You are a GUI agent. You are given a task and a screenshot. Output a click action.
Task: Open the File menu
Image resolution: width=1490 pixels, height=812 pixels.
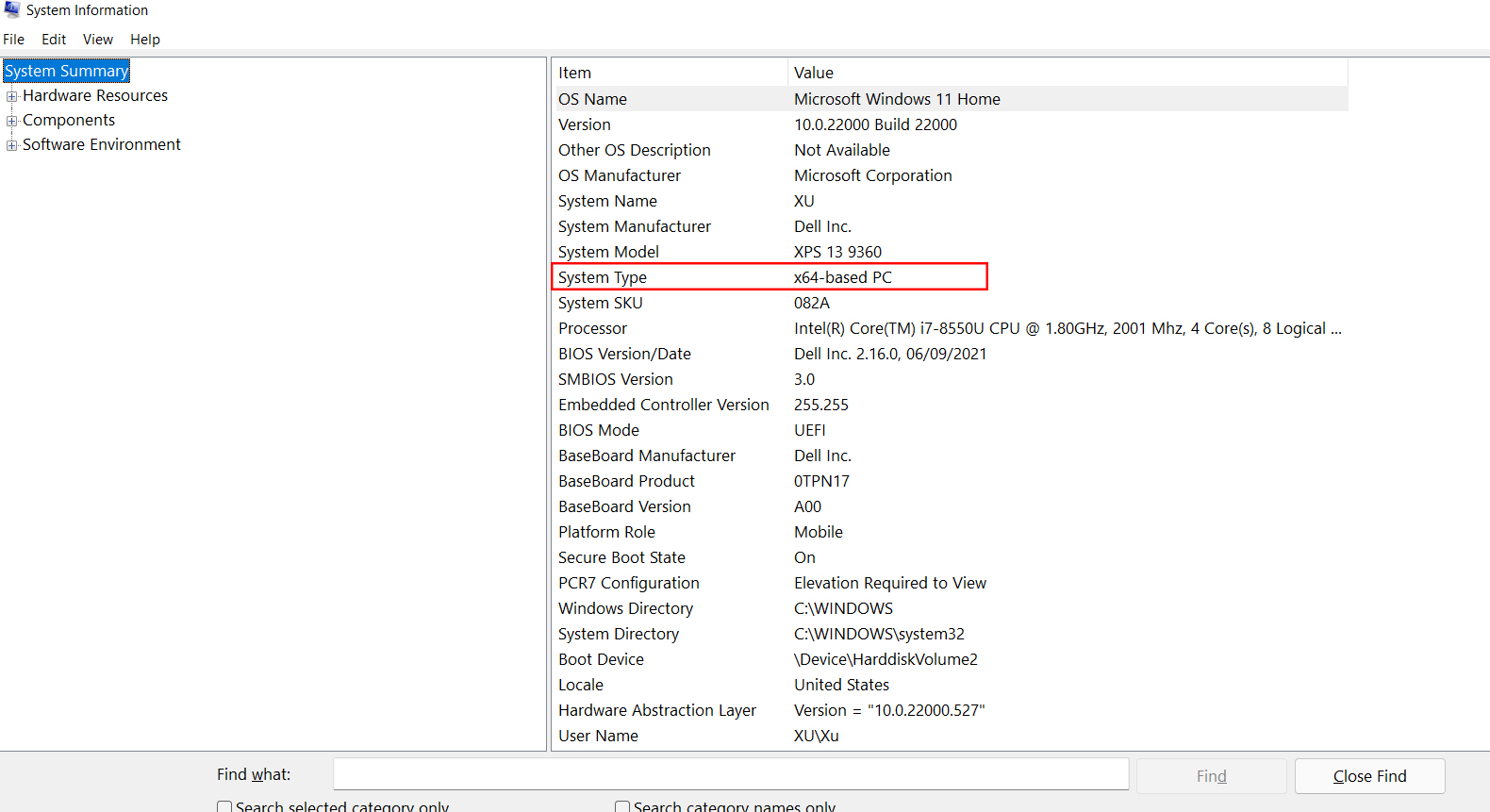(14, 40)
